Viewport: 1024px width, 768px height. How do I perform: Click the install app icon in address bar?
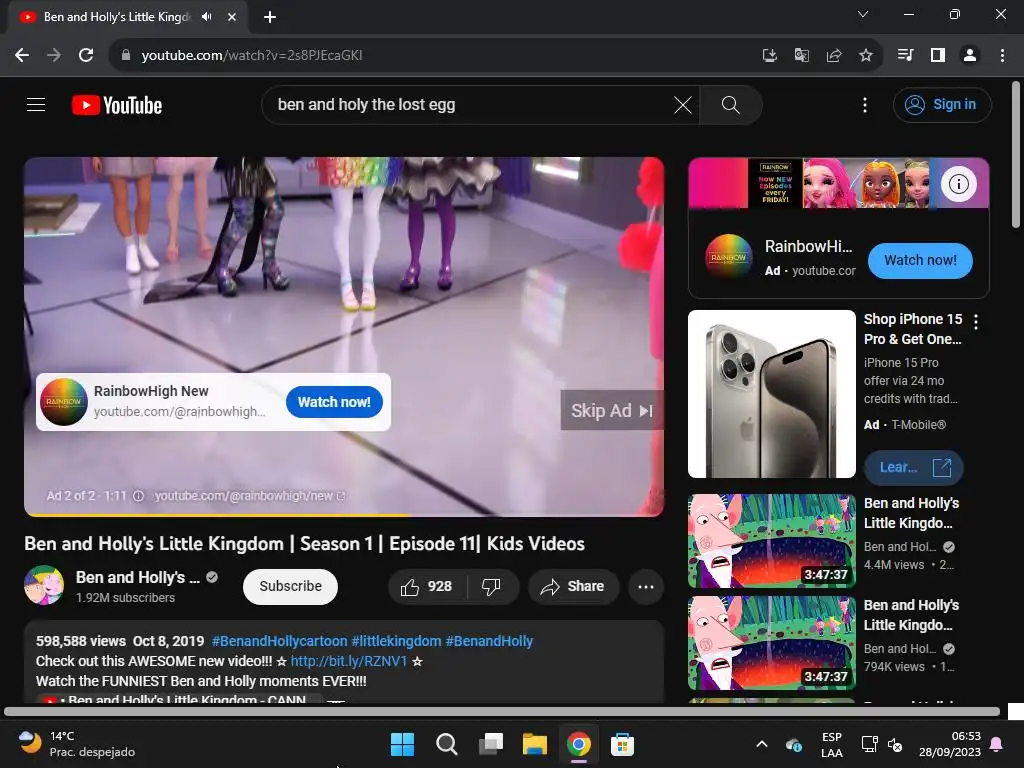(x=770, y=56)
